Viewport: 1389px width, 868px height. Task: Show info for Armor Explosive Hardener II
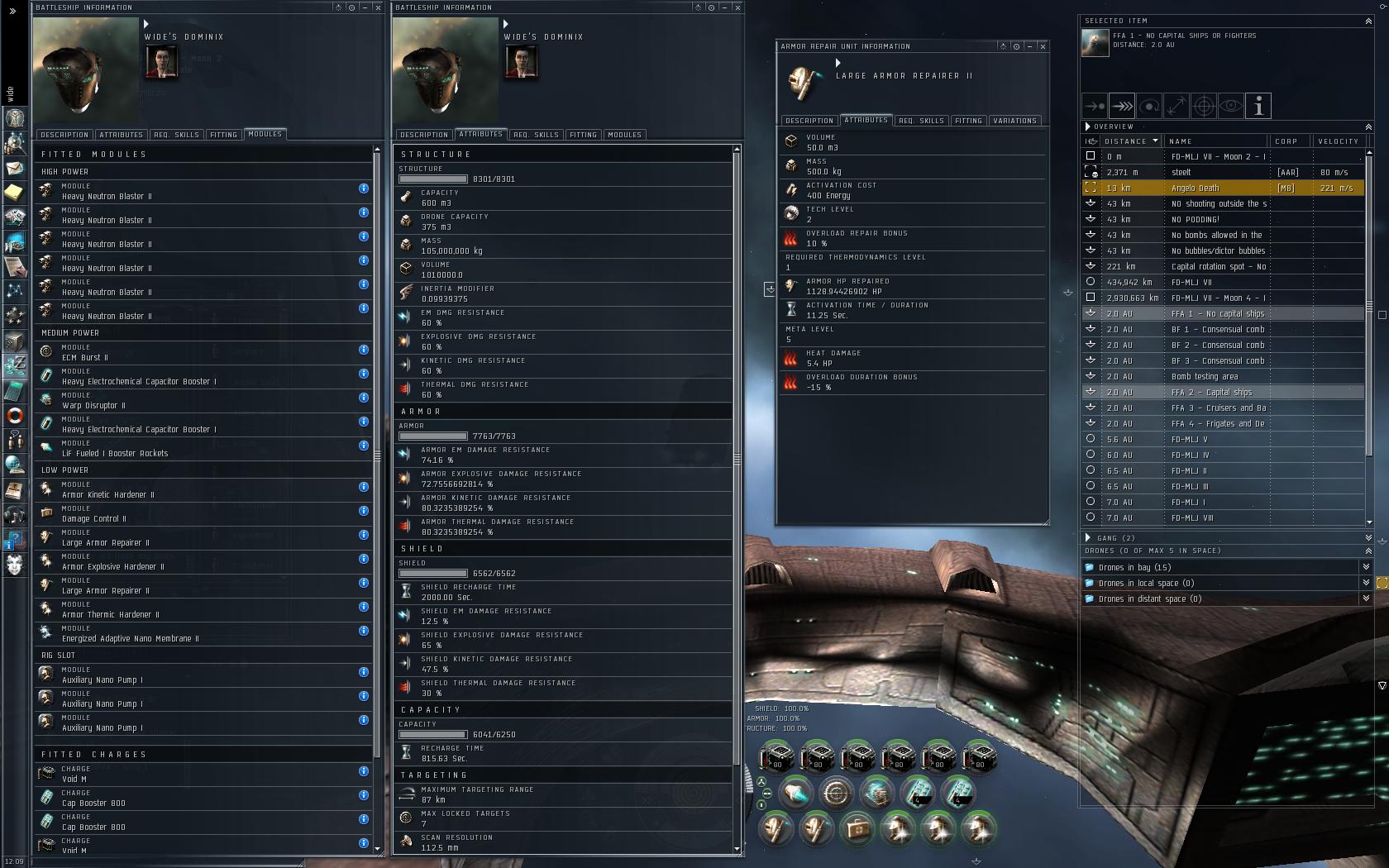click(x=364, y=559)
